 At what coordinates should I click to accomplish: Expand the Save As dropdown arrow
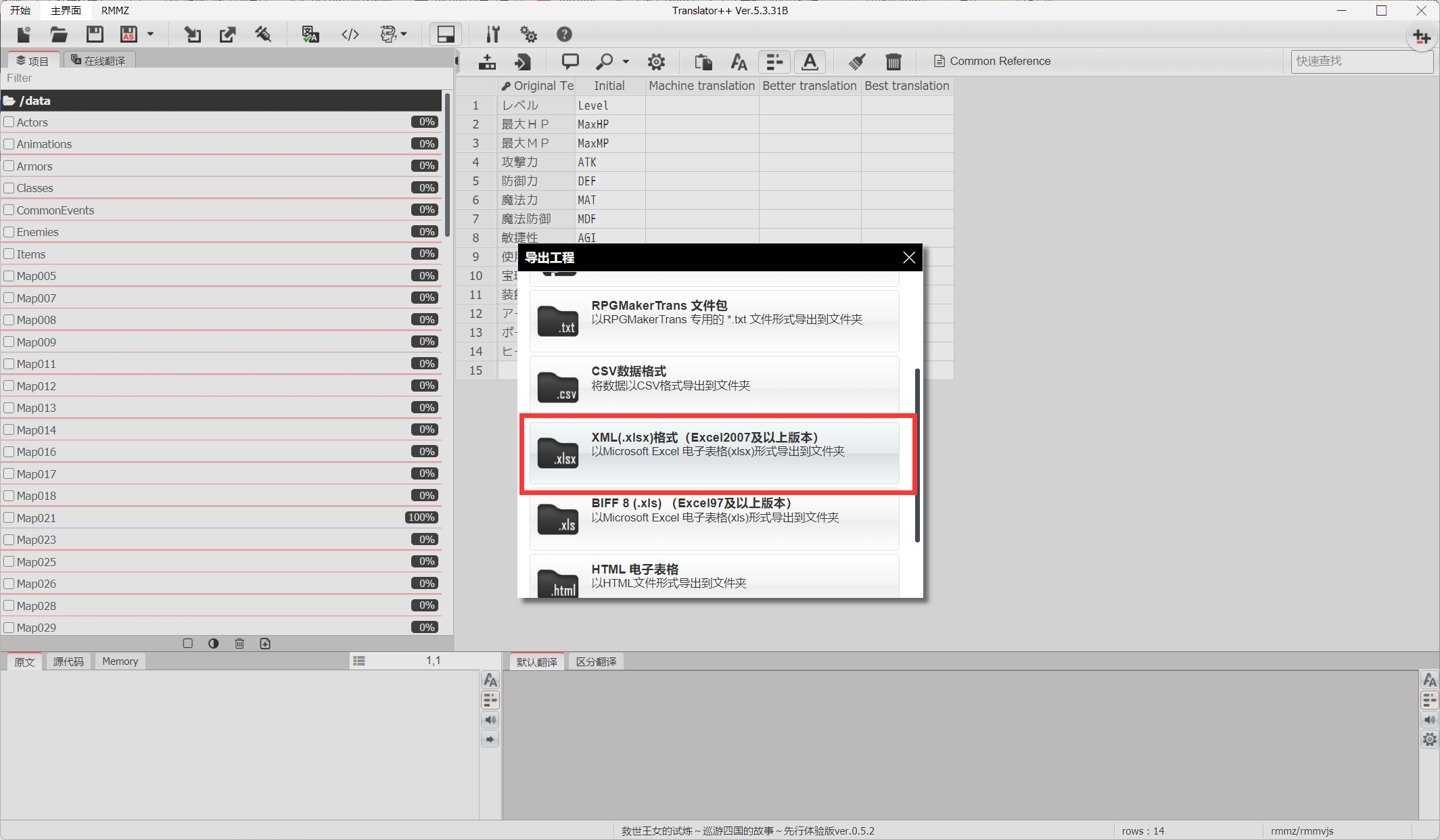click(150, 34)
